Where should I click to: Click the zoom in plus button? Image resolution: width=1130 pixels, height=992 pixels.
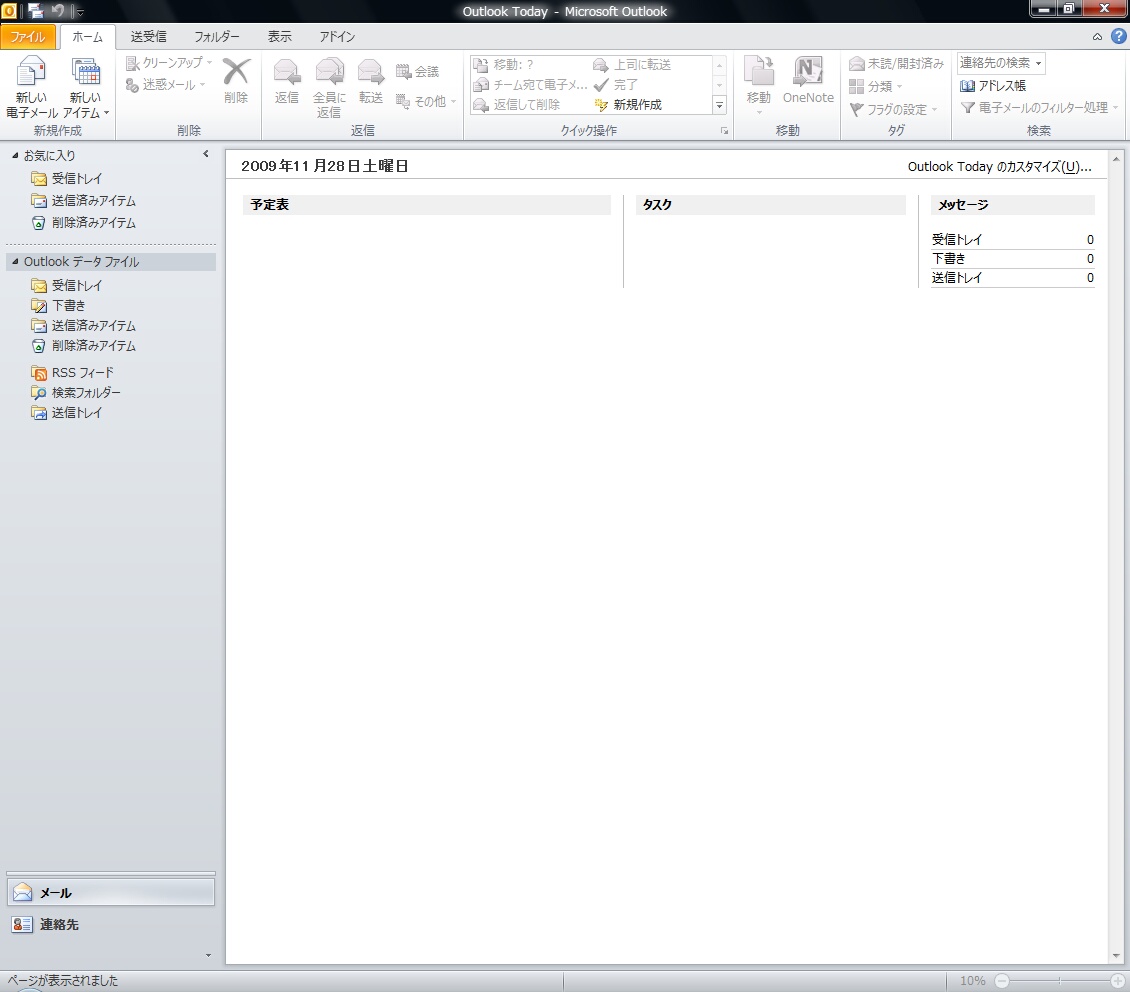click(x=1118, y=980)
